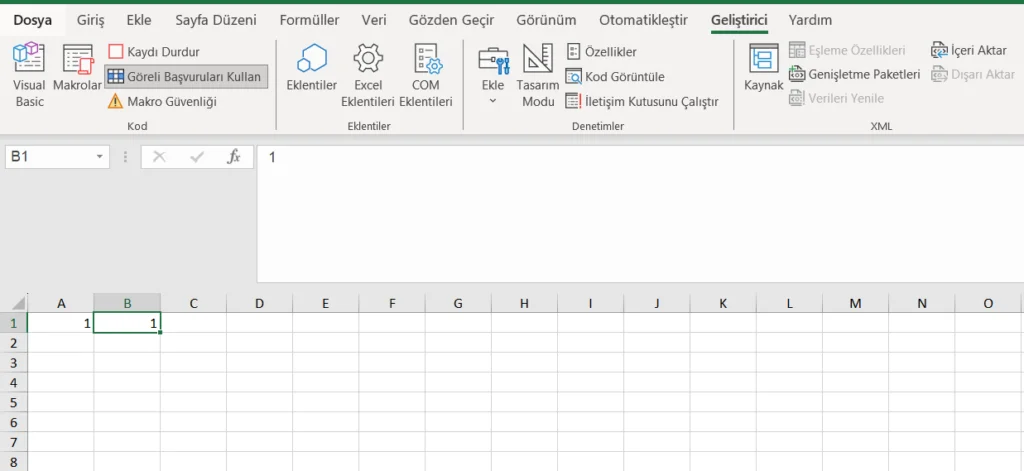This screenshot has height=471, width=1024.
Task: Select row 1 header
Action: [14, 323]
